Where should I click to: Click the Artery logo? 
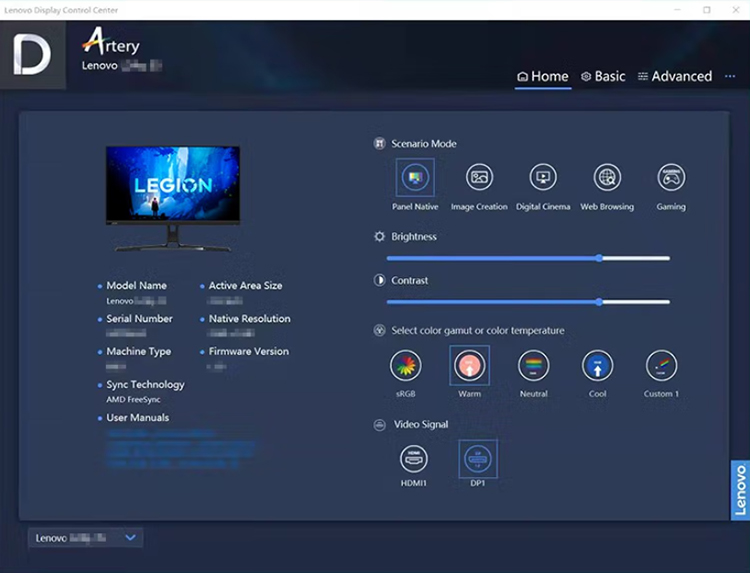(x=111, y=42)
